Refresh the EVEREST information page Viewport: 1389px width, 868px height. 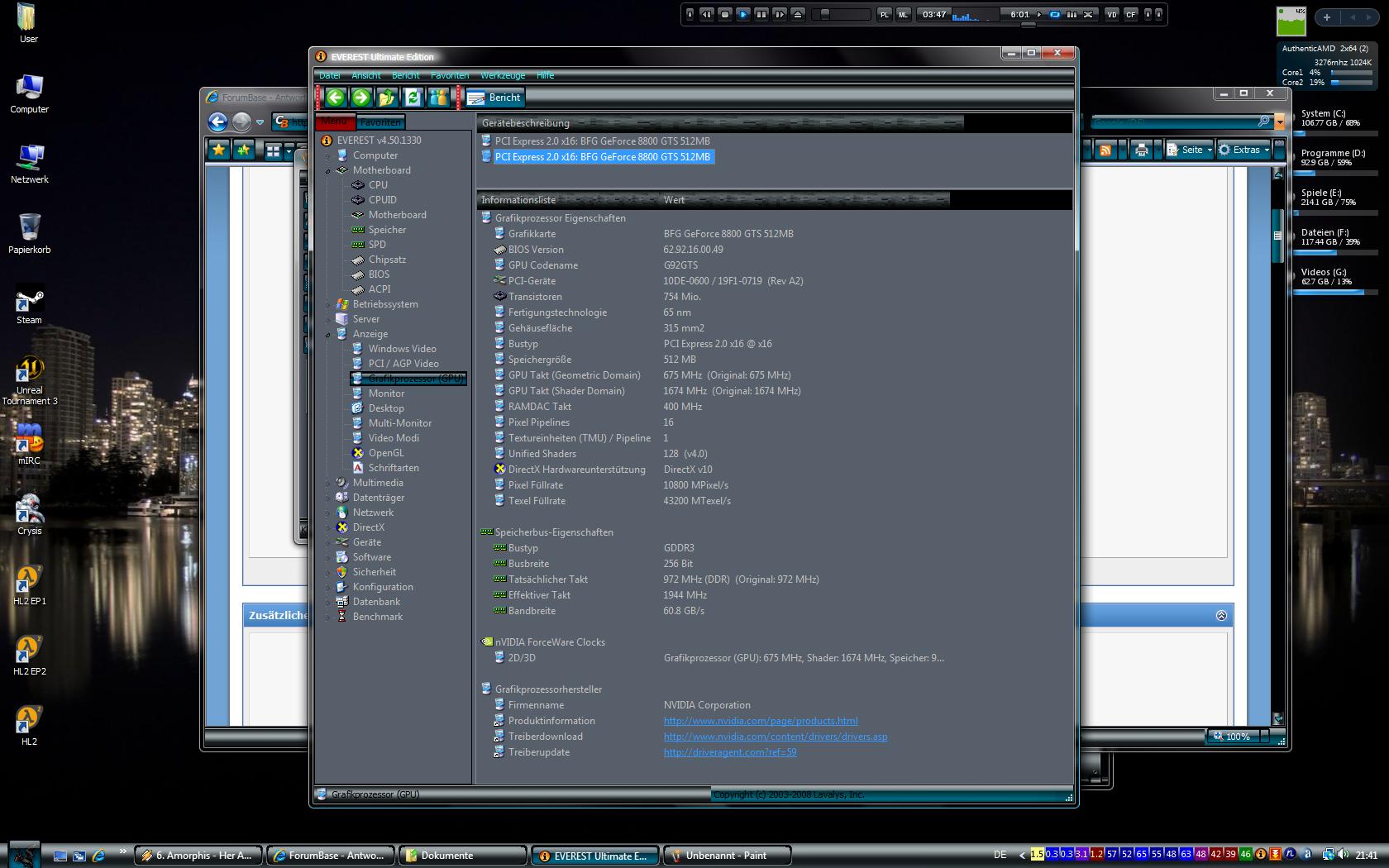(413, 98)
